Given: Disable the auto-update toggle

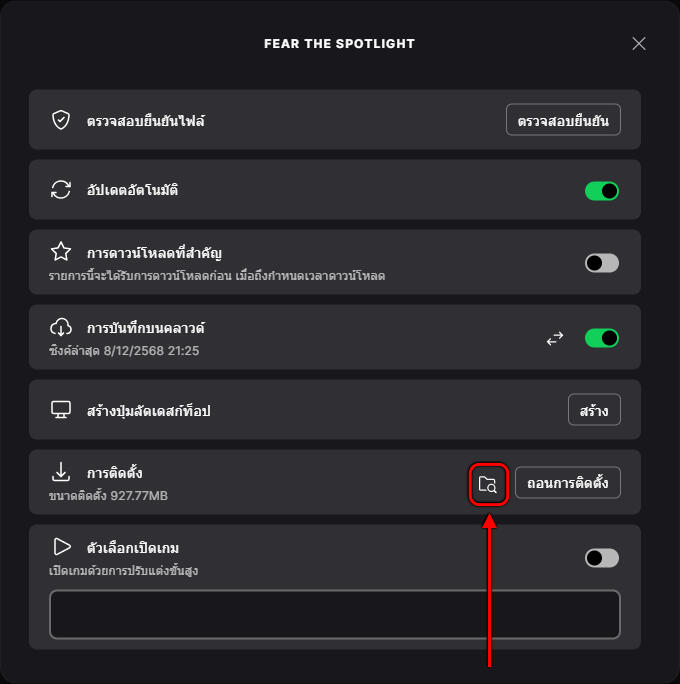Looking at the screenshot, I should point(602,190).
